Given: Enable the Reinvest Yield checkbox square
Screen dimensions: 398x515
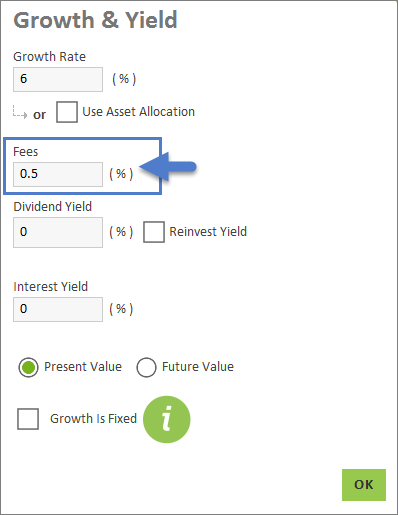Looking at the screenshot, I should point(154,232).
